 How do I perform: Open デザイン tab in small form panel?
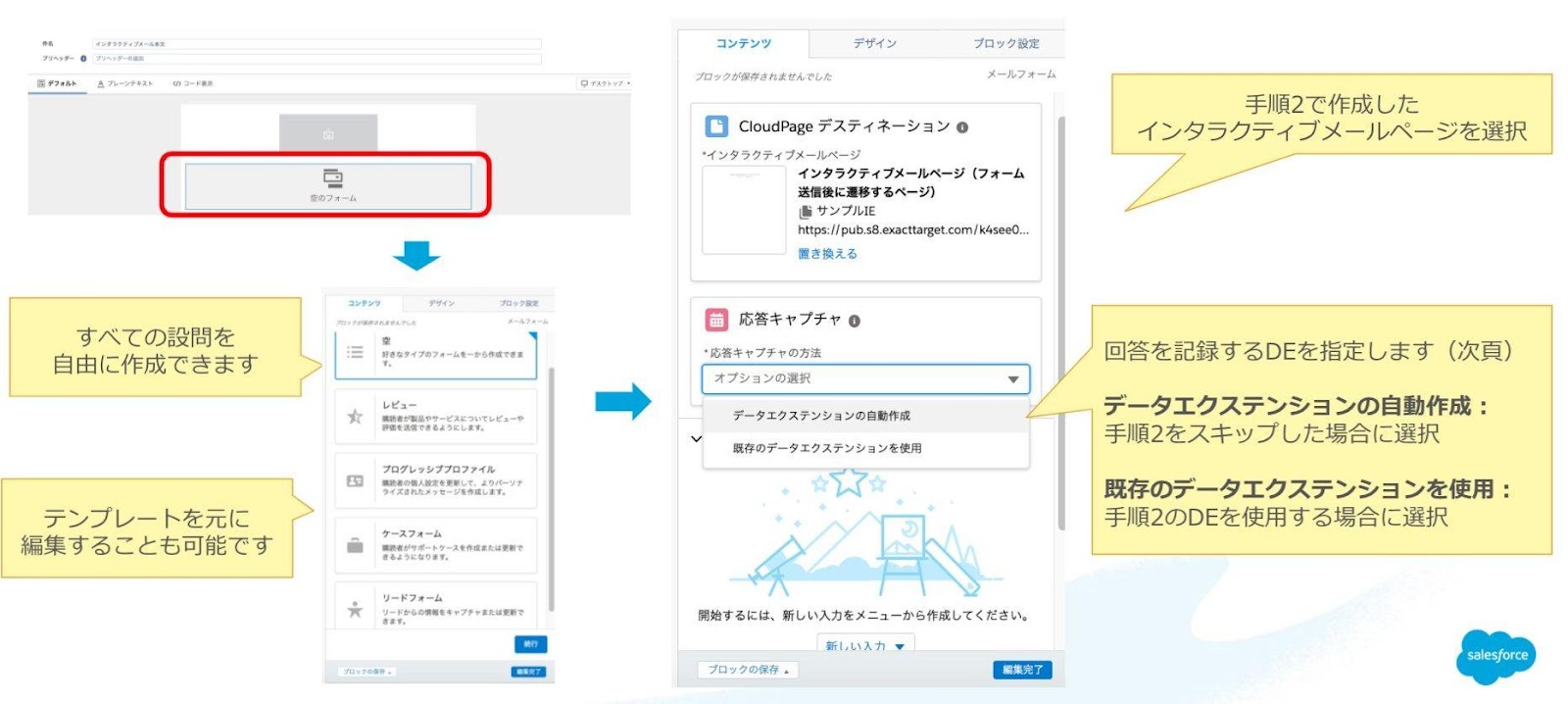pyautogui.click(x=442, y=303)
